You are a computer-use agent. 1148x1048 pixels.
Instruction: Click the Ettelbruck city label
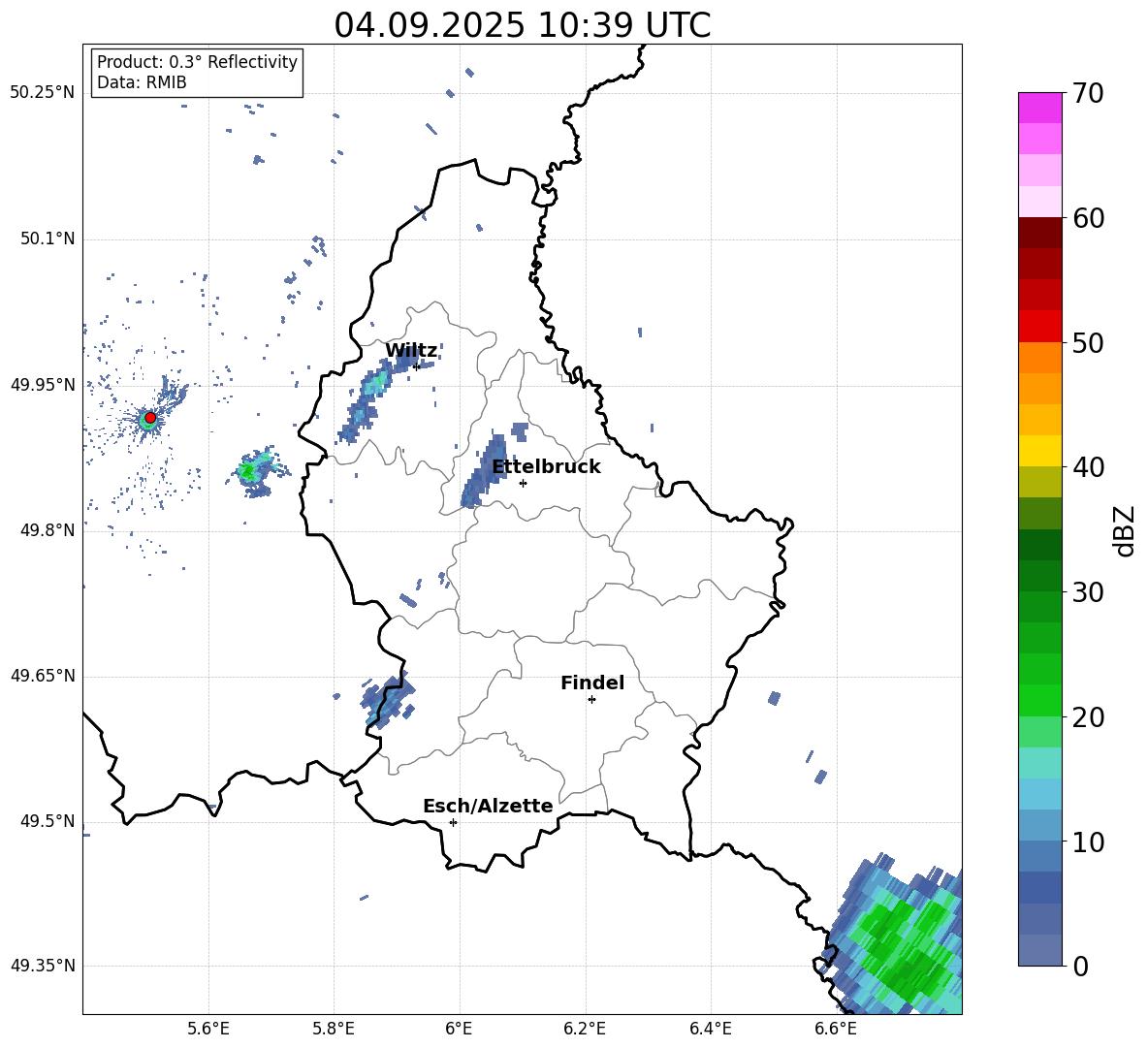click(x=546, y=466)
